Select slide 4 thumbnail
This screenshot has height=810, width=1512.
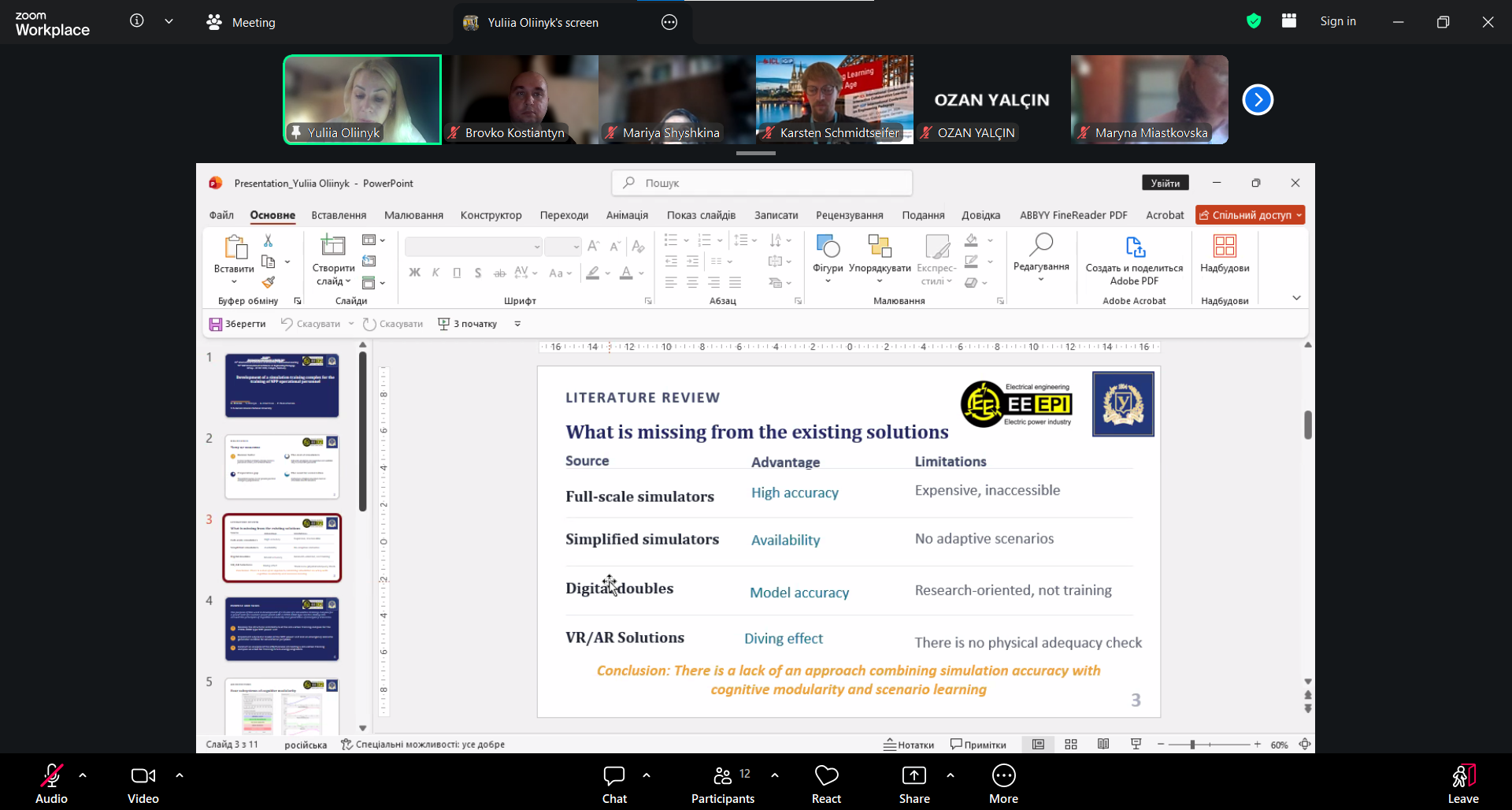282,629
